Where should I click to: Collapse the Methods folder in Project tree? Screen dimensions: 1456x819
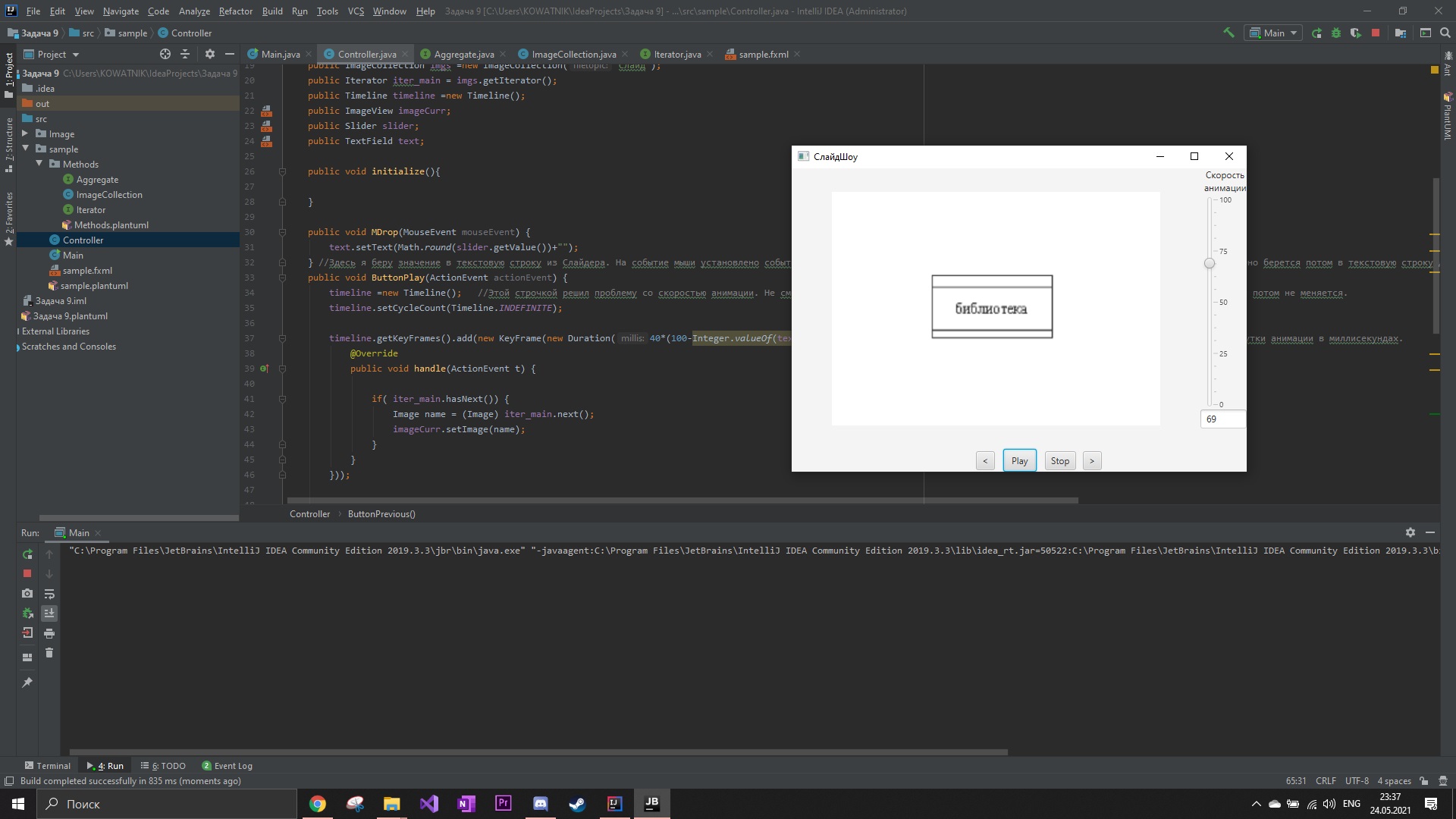click(x=40, y=164)
